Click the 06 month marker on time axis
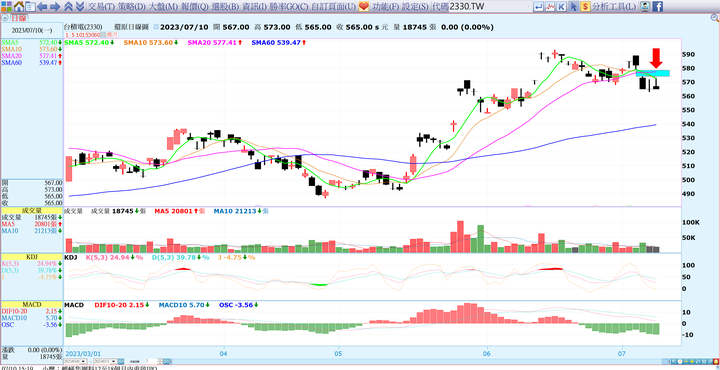Image resolution: width=720 pixels, height=370 pixels. (487, 353)
